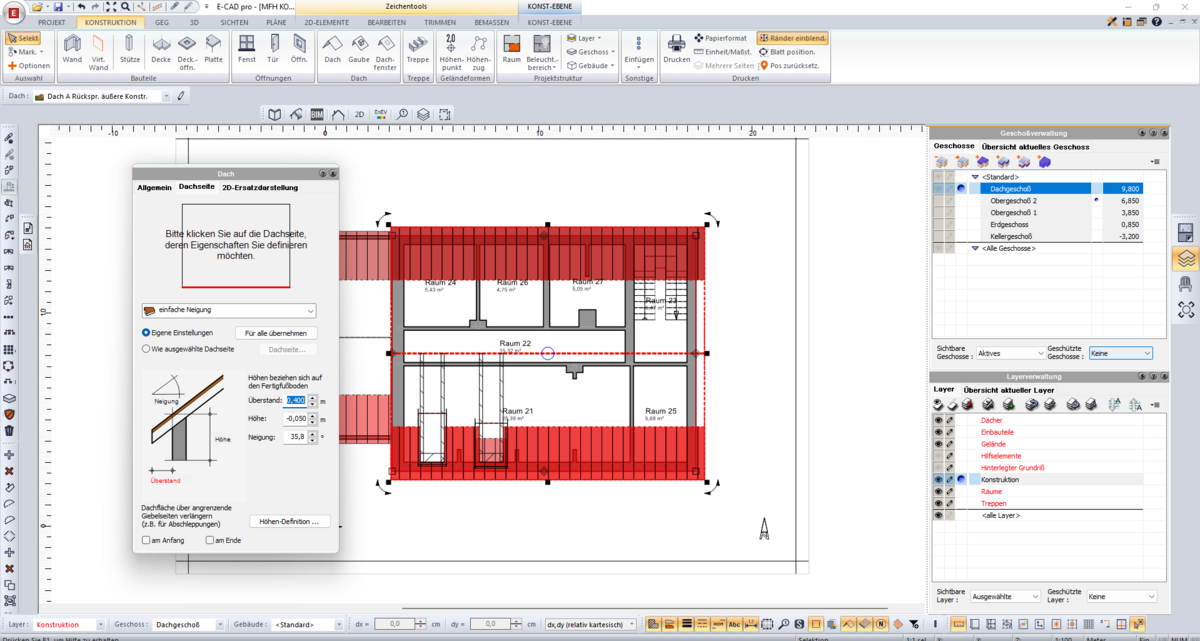The width and height of the screenshot is (1200, 641).
Task: Collapse the <Standard> storey group
Action: [x=975, y=177]
